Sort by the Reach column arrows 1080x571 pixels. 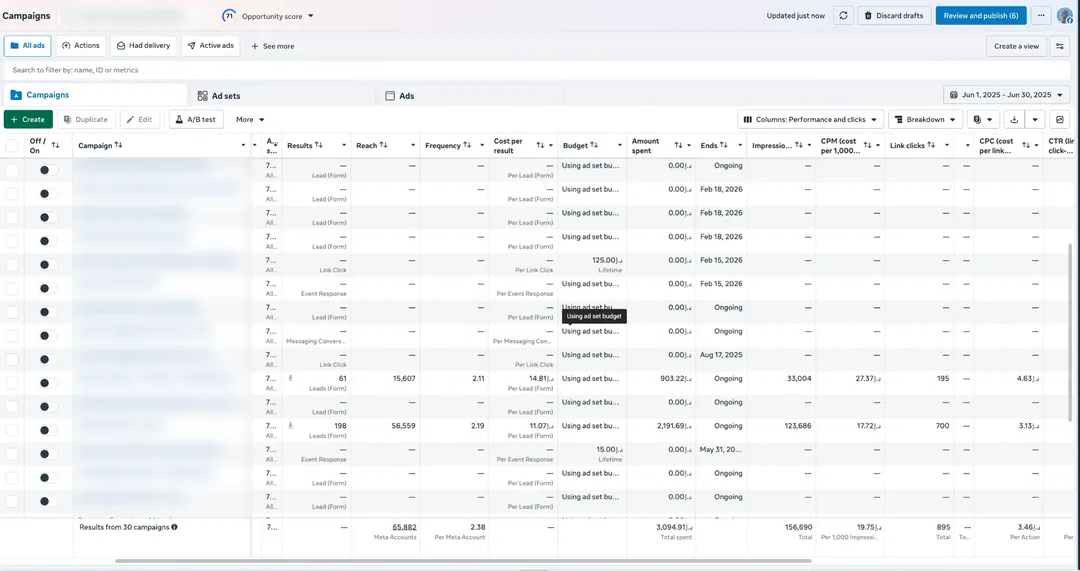point(384,145)
